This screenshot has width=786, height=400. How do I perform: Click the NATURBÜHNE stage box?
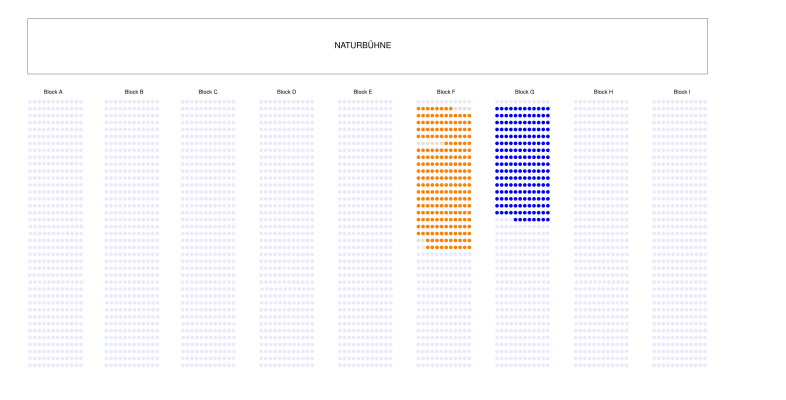367,46
